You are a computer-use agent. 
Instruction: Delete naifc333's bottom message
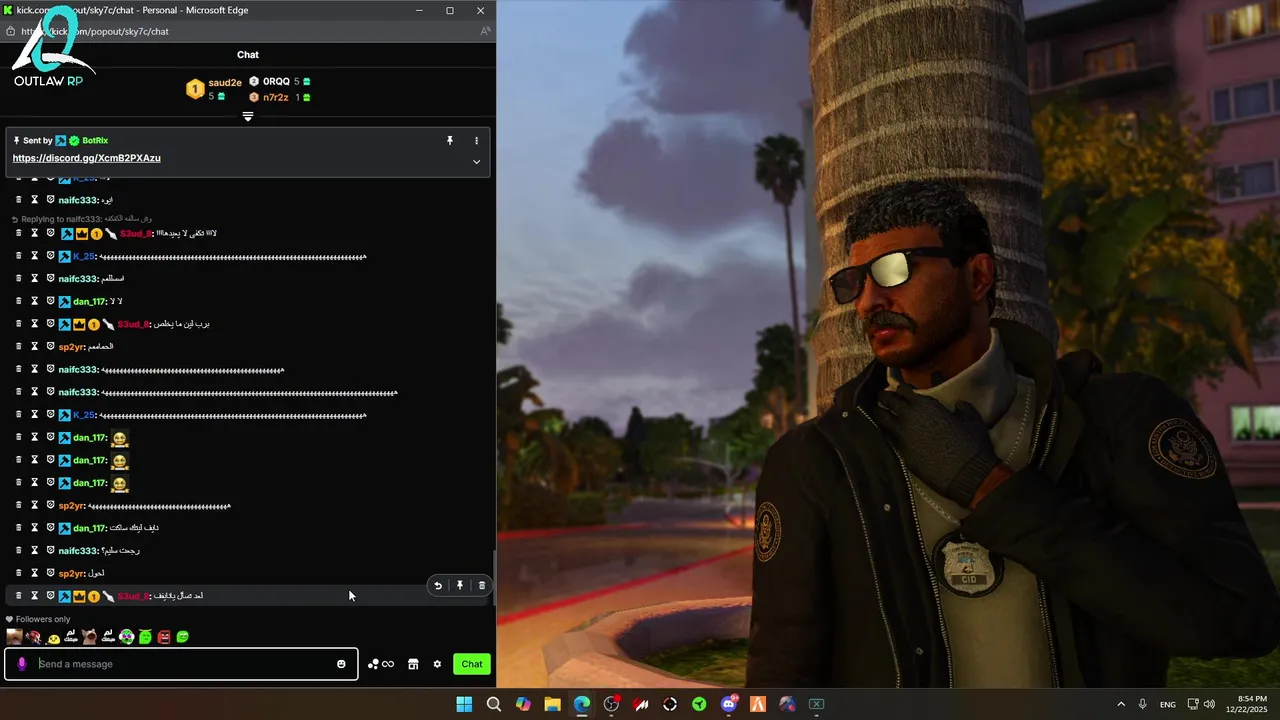18,550
